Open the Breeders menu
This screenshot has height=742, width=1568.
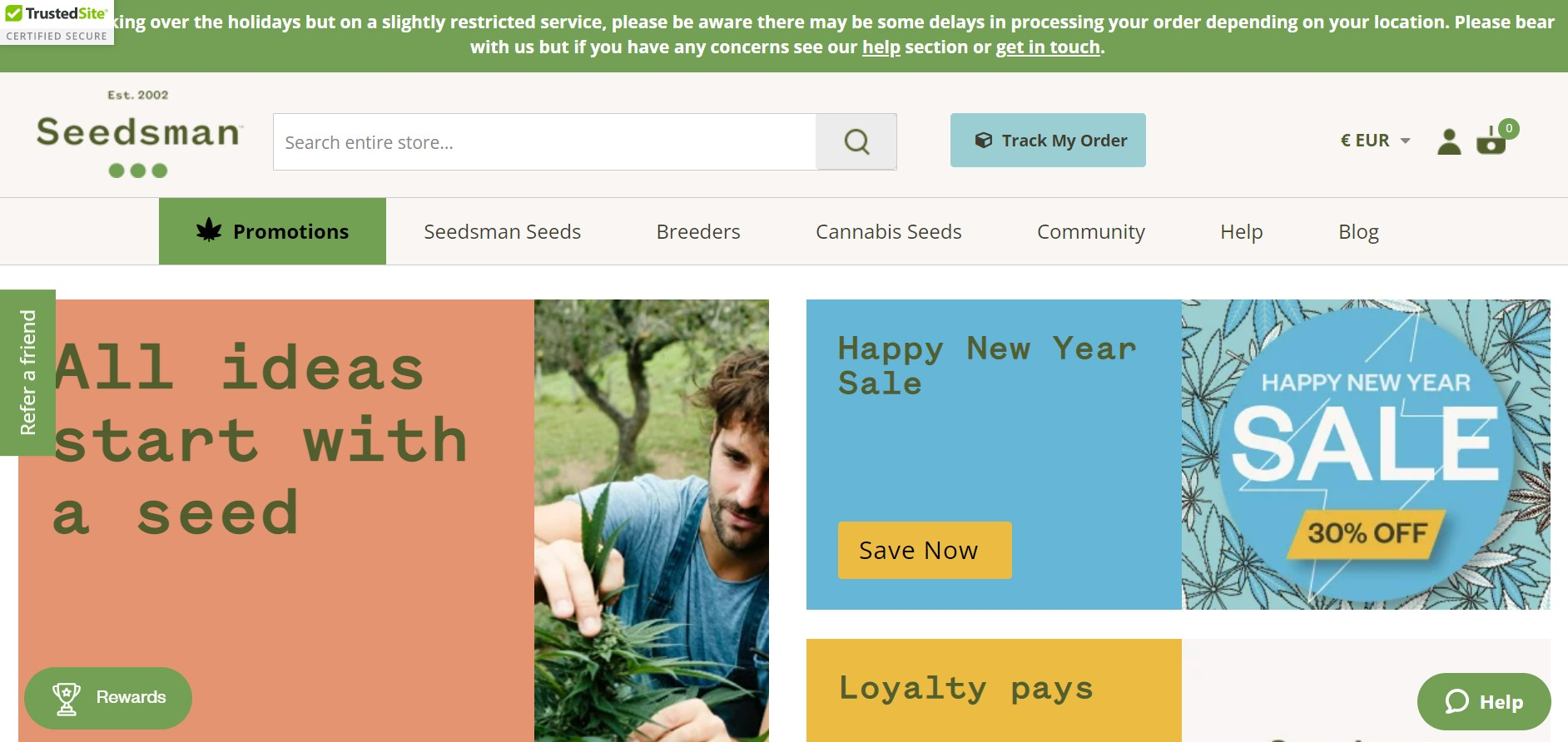point(697,232)
